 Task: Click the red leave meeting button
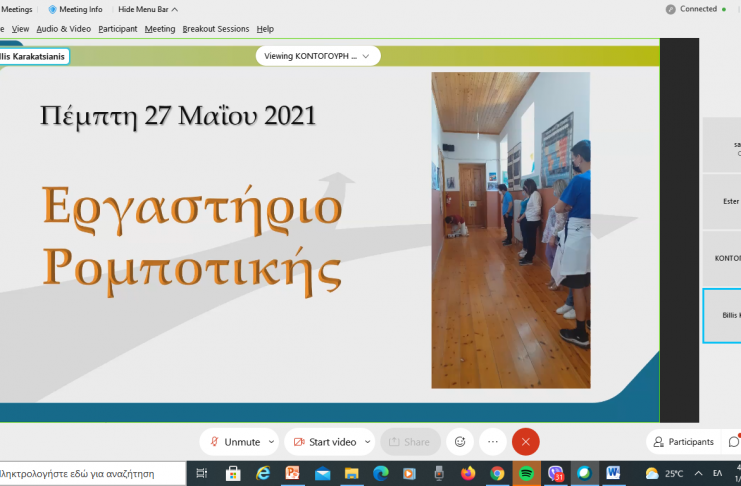(525, 442)
